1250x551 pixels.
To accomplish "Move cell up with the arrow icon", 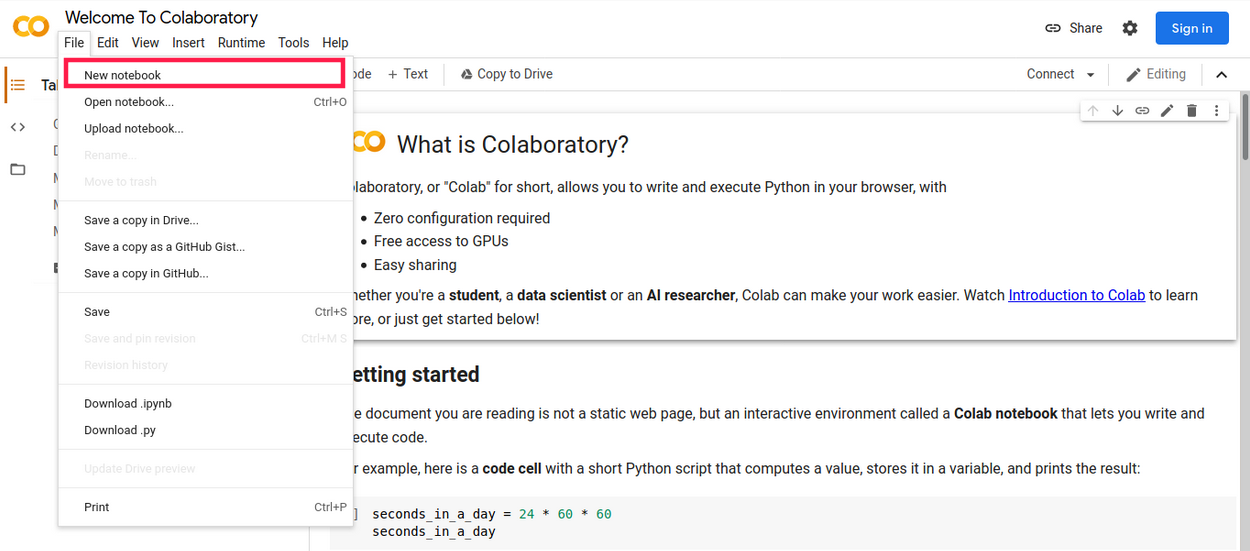I will pyautogui.click(x=1093, y=111).
